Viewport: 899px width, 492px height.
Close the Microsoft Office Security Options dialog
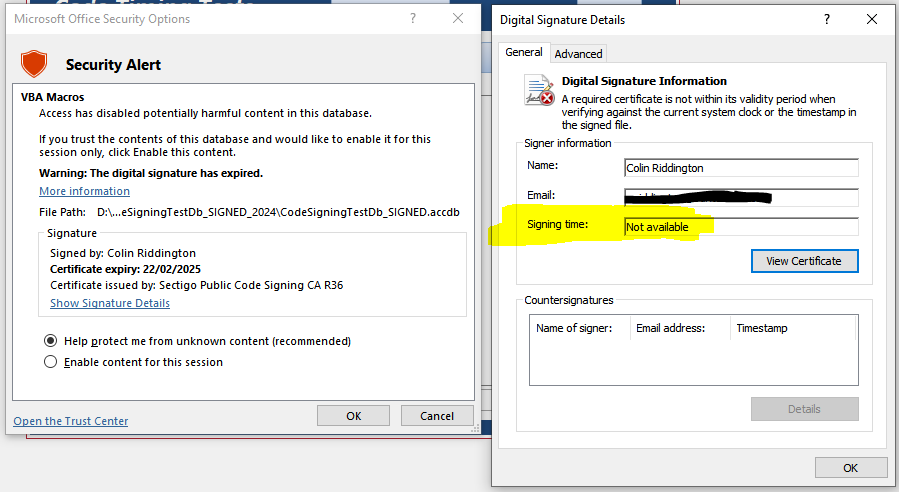click(x=458, y=18)
